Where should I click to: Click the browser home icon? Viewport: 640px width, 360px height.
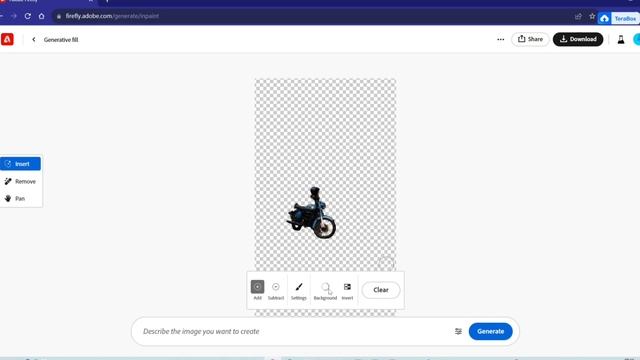tap(41, 16)
